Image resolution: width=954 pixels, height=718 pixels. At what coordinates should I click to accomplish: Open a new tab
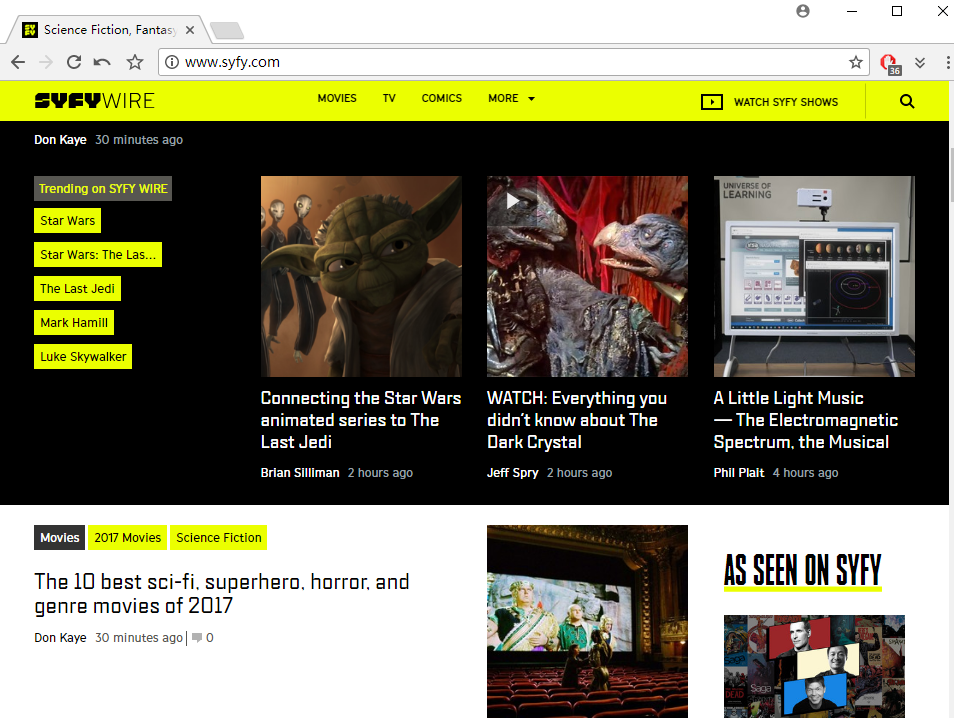click(226, 30)
